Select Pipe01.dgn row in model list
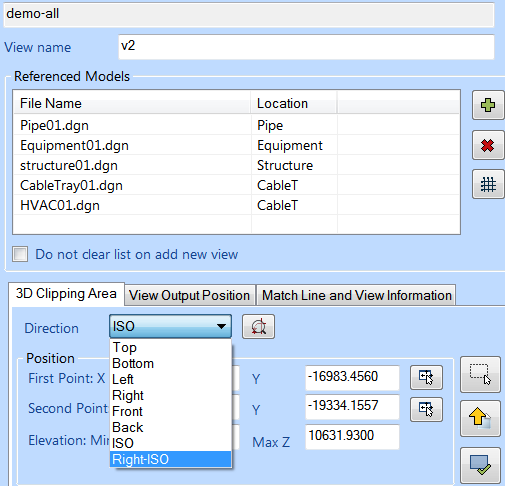Screen dimensions: 505x486 [x=236, y=125]
